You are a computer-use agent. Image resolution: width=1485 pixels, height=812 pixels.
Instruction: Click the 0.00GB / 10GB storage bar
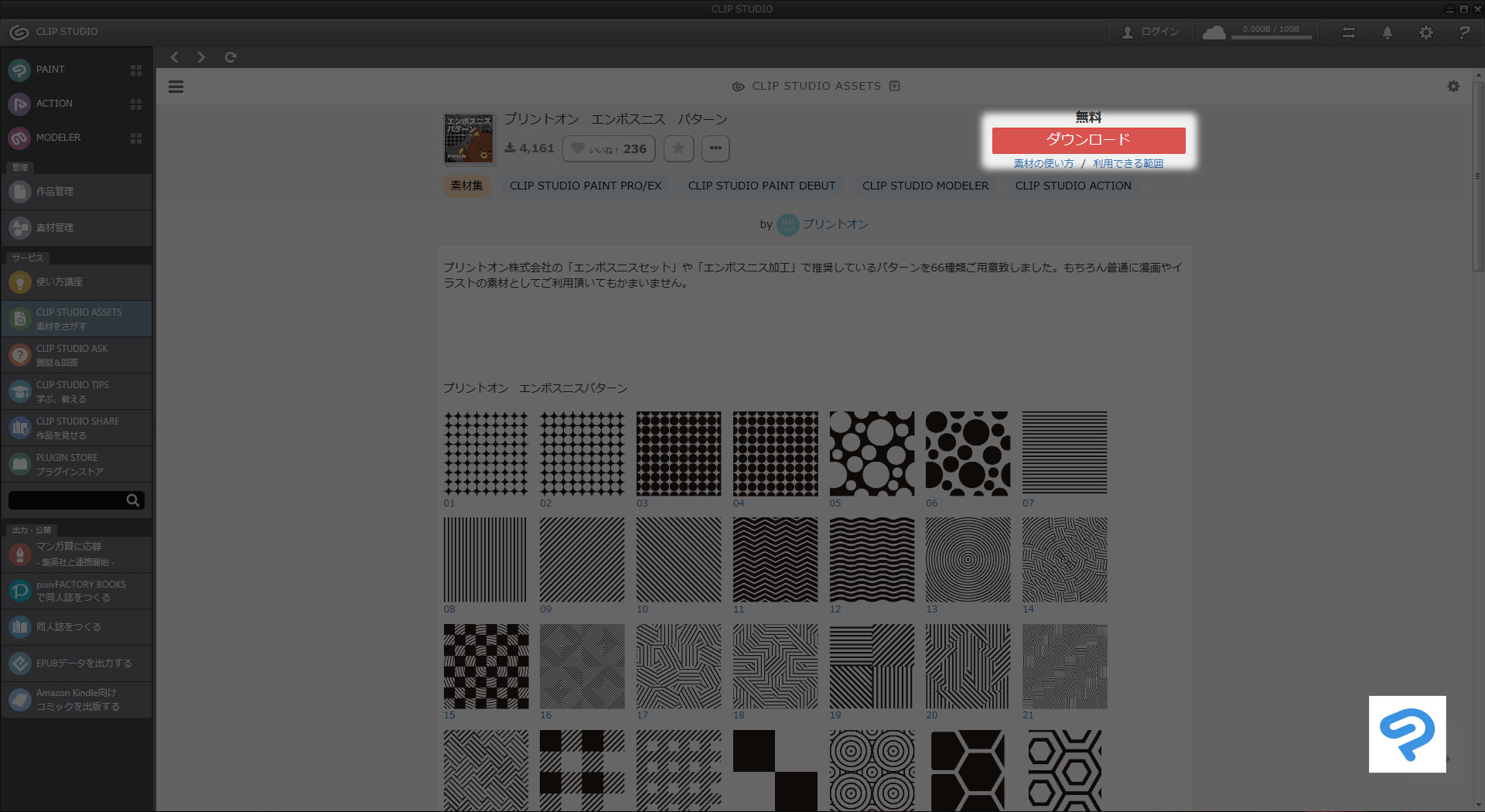pos(1271,32)
